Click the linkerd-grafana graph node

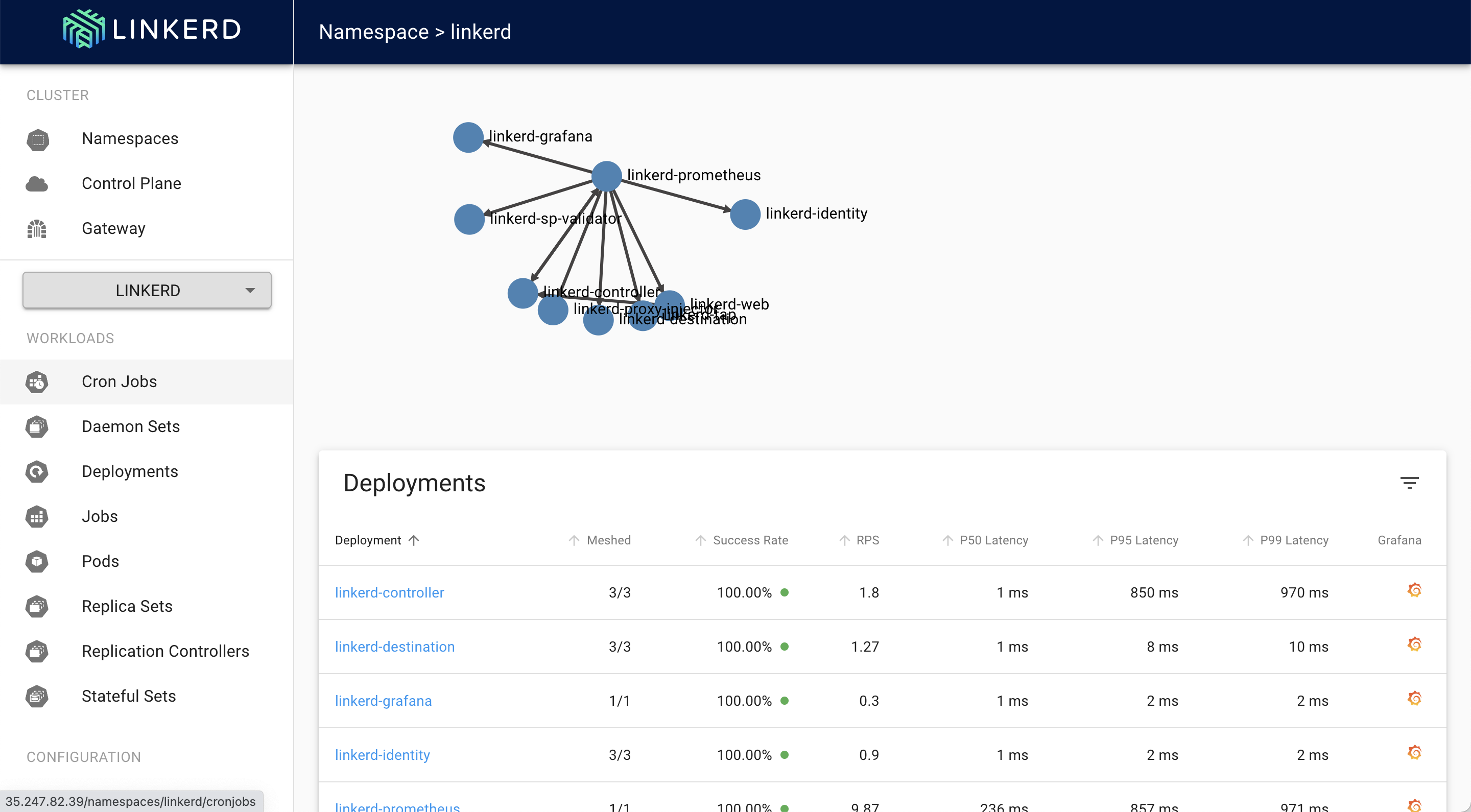[x=468, y=137]
